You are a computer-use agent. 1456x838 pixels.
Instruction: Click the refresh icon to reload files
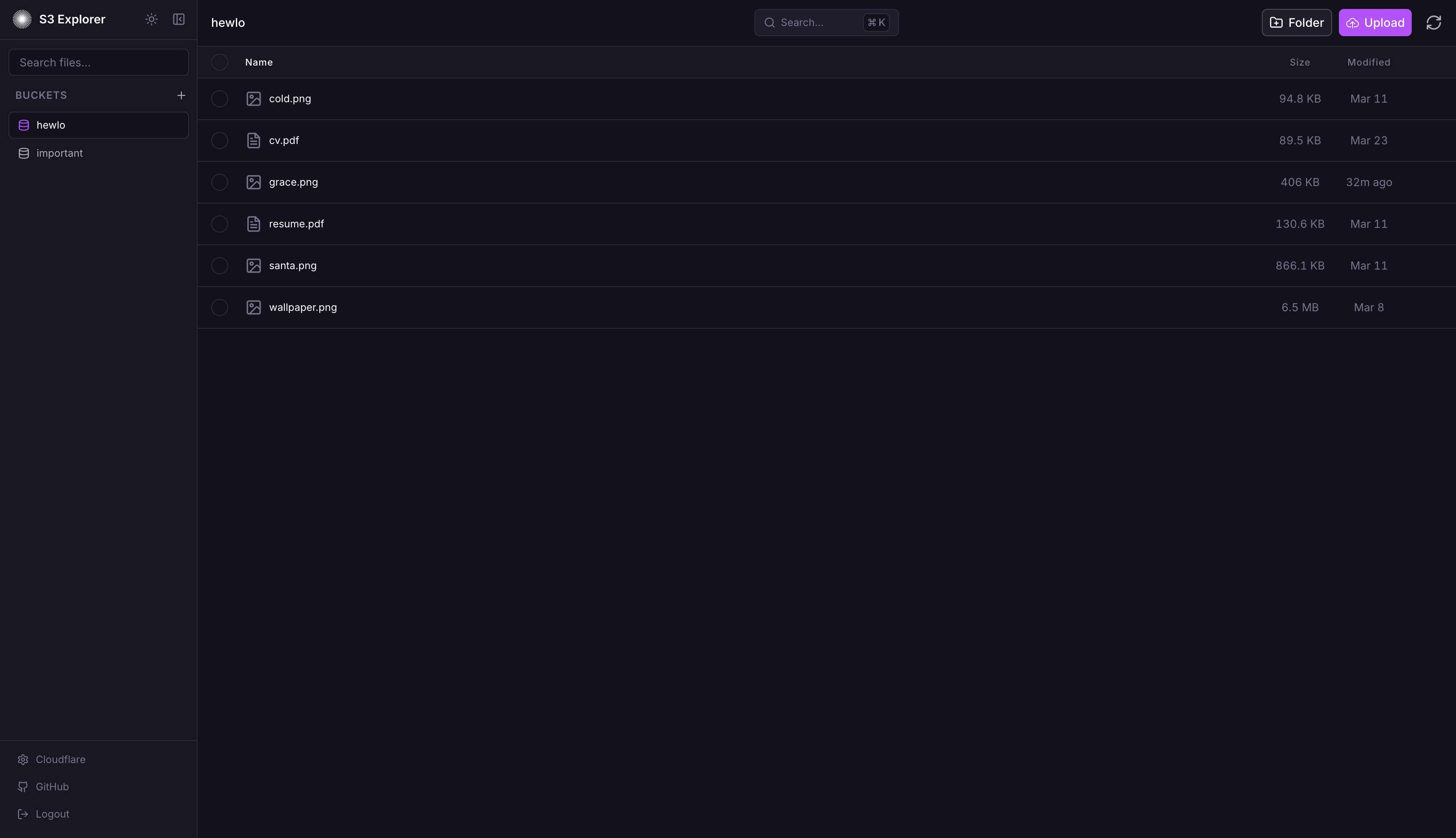[x=1433, y=22]
